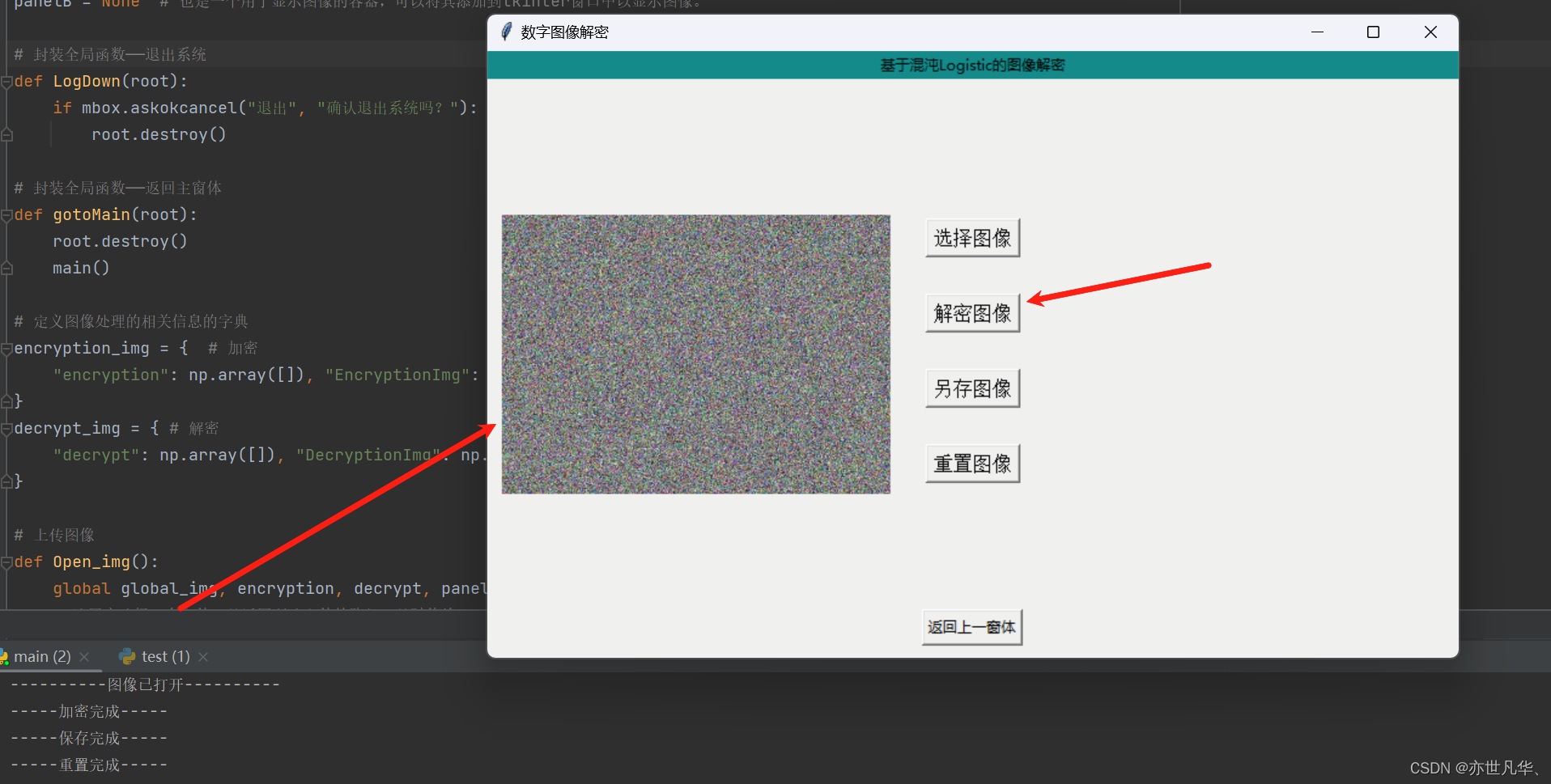Collapse the LogDown function fold marker

click(6, 82)
